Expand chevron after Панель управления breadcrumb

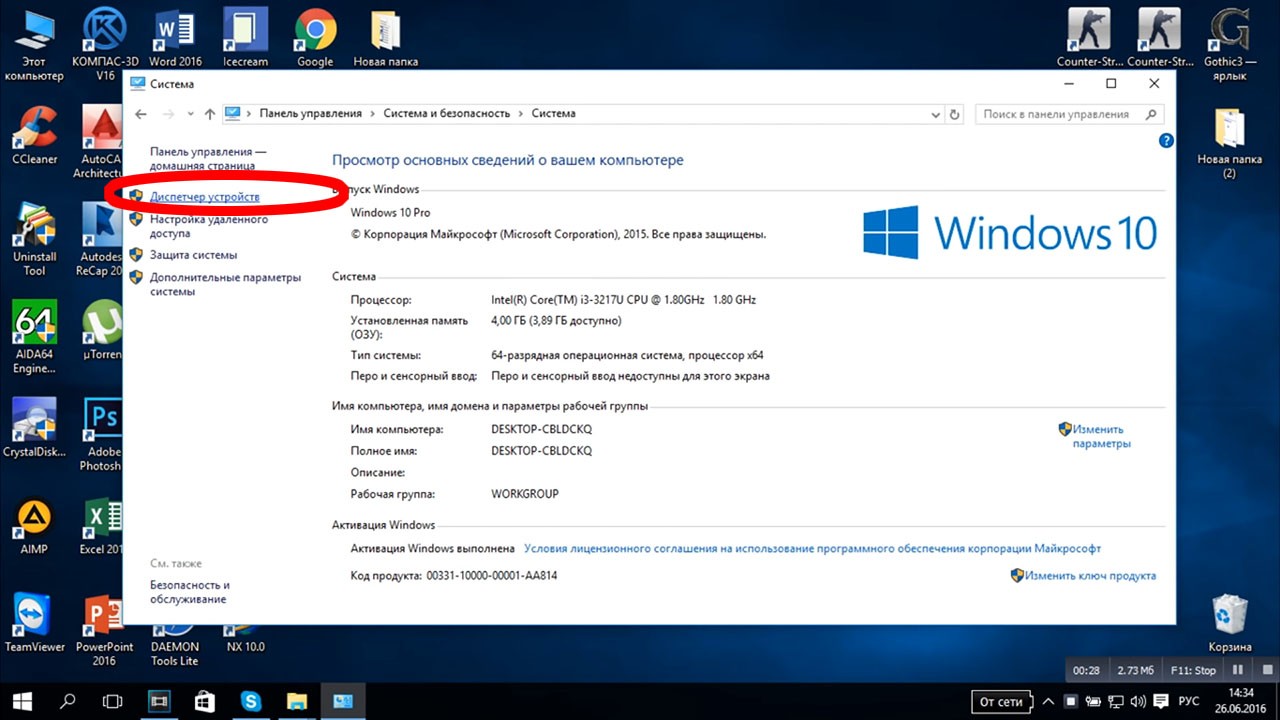373,114
